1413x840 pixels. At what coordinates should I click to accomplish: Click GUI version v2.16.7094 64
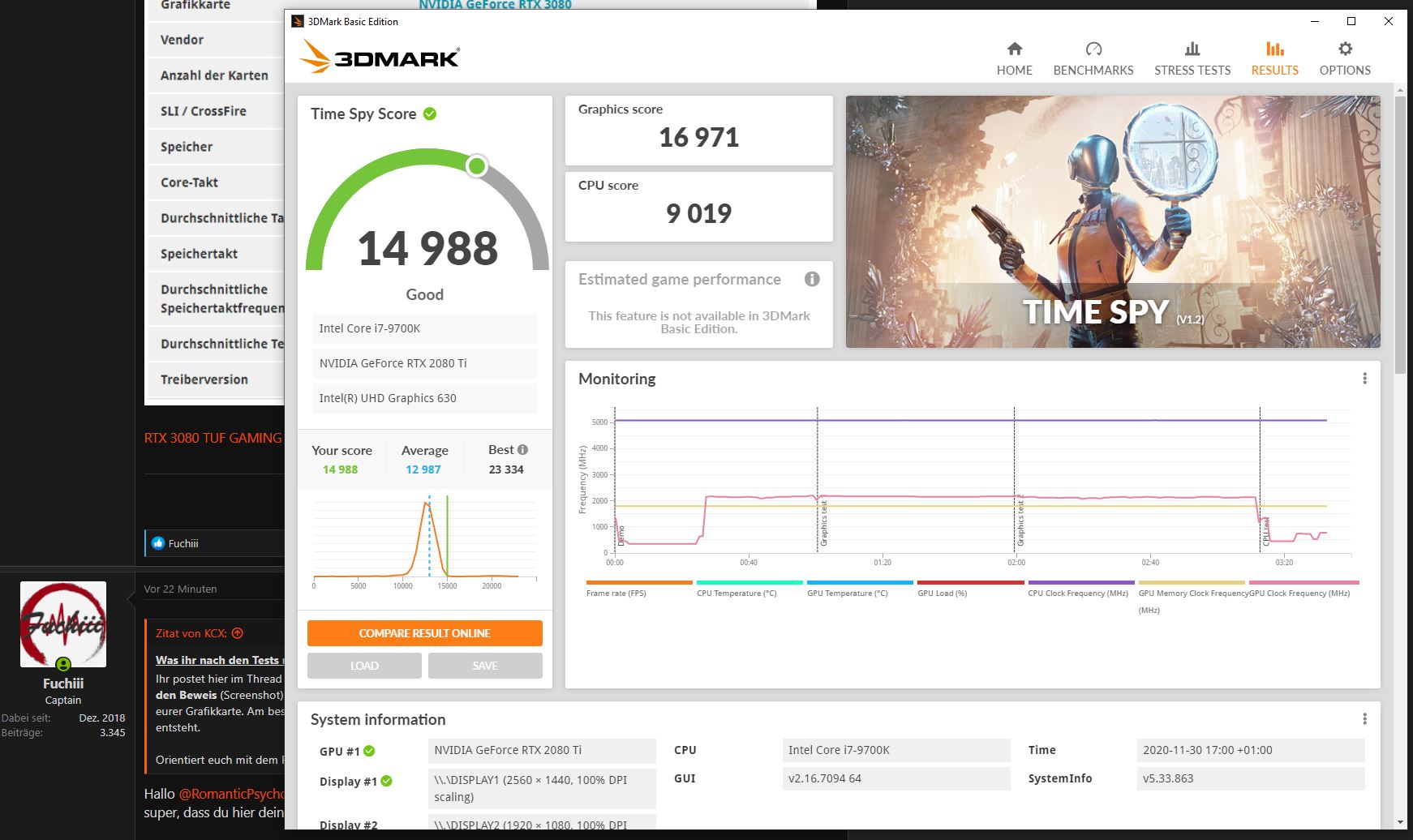pos(896,778)
